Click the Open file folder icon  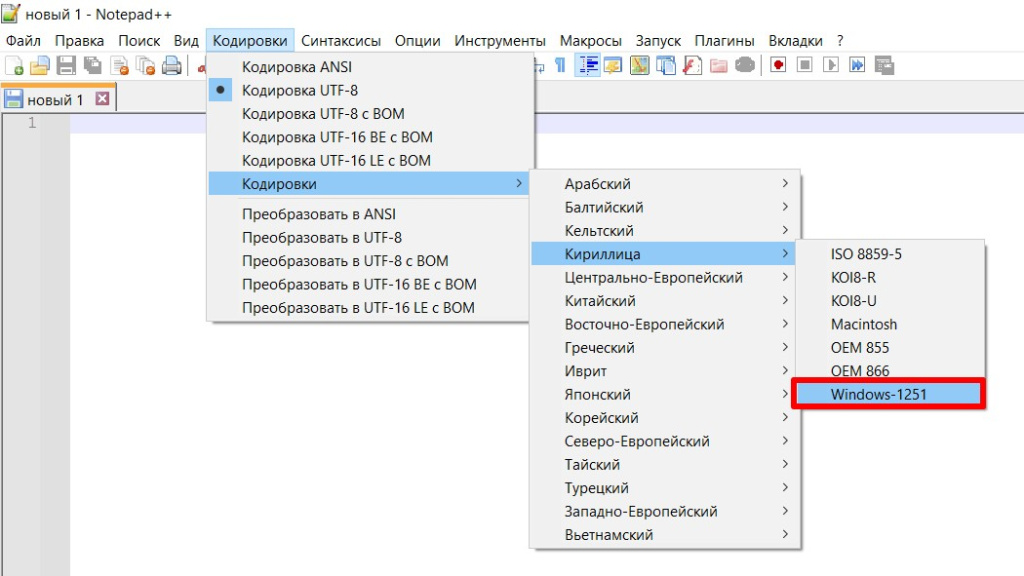pos(40,66)
